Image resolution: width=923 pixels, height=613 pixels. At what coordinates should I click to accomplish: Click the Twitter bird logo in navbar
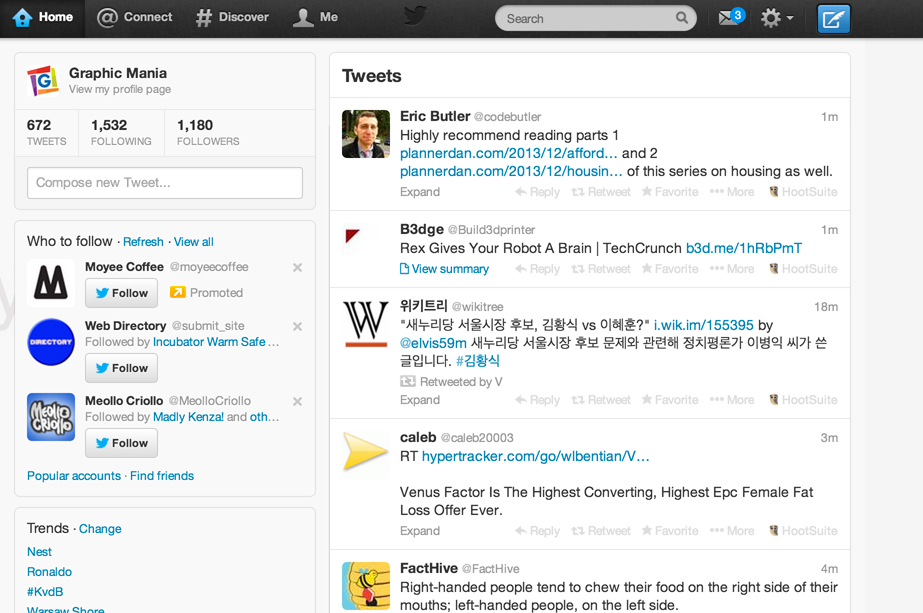416,16
